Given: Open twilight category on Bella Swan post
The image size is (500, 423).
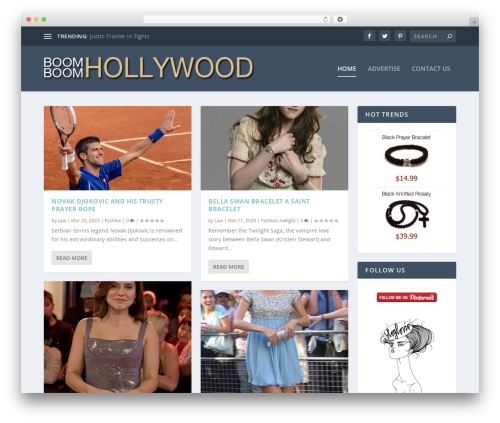Looking at the screenshot, I should coord(288,221).
